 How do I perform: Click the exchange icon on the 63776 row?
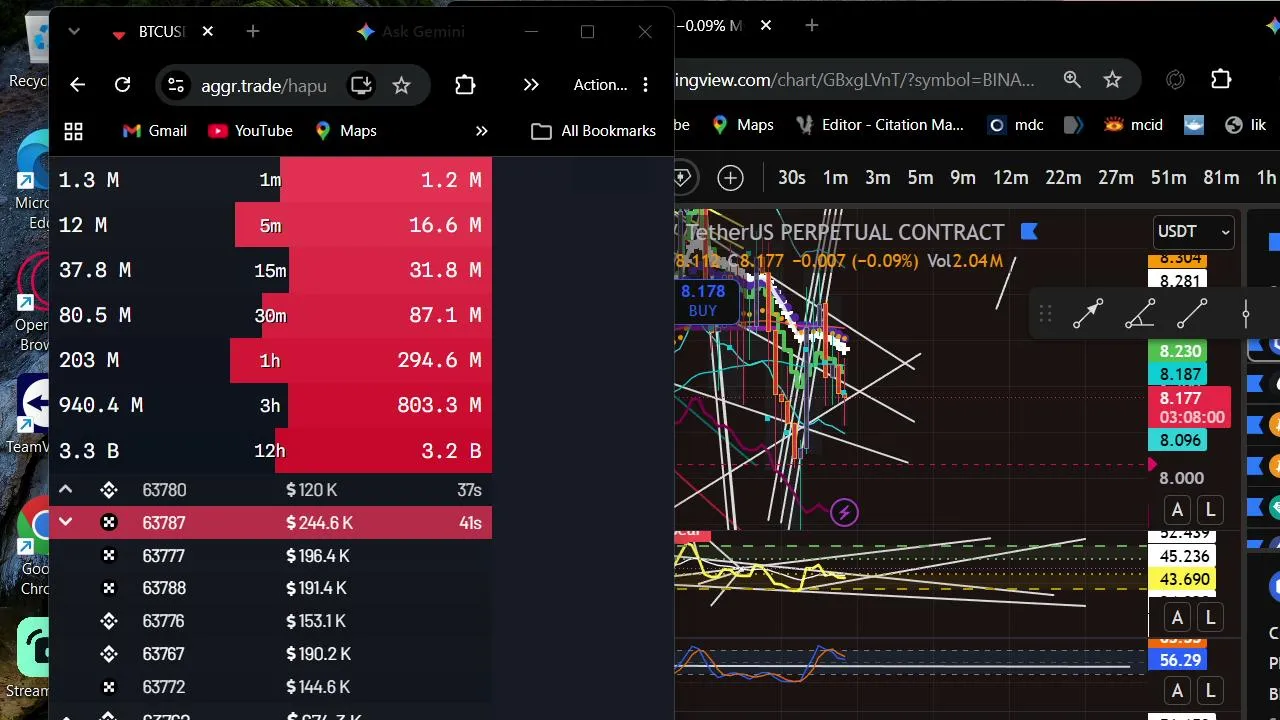point(109,621)
